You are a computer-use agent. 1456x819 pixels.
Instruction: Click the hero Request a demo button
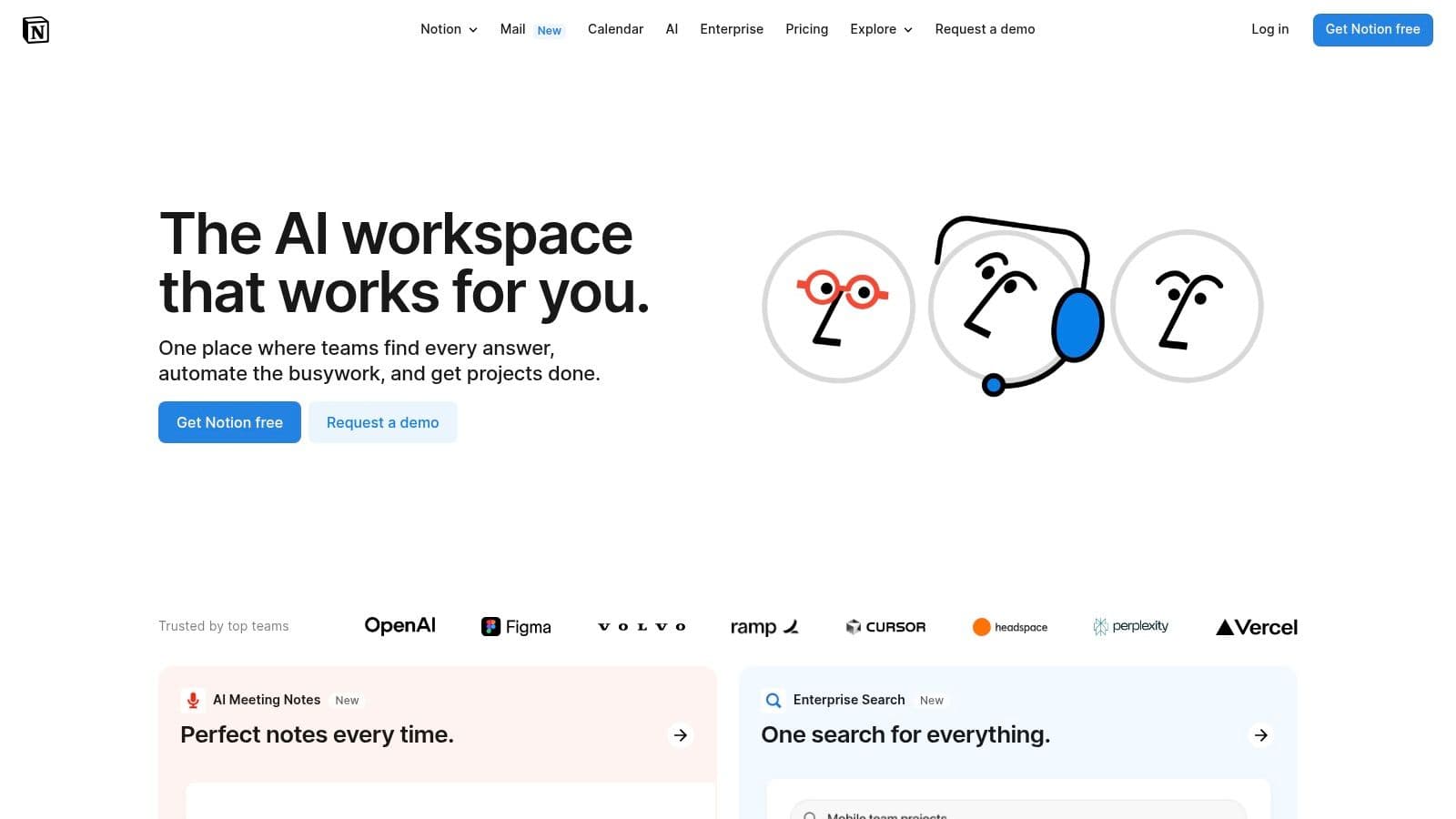click(x=382, y=422)
